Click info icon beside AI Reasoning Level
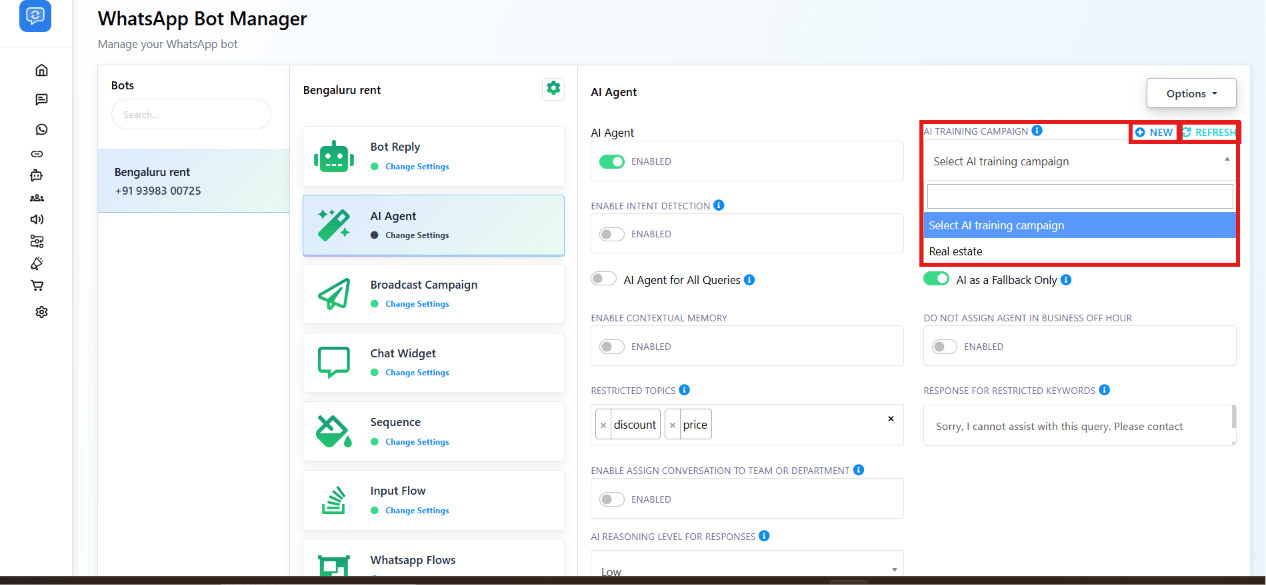The width and height of the screenshot is (1266, 585). coord(764,536)
